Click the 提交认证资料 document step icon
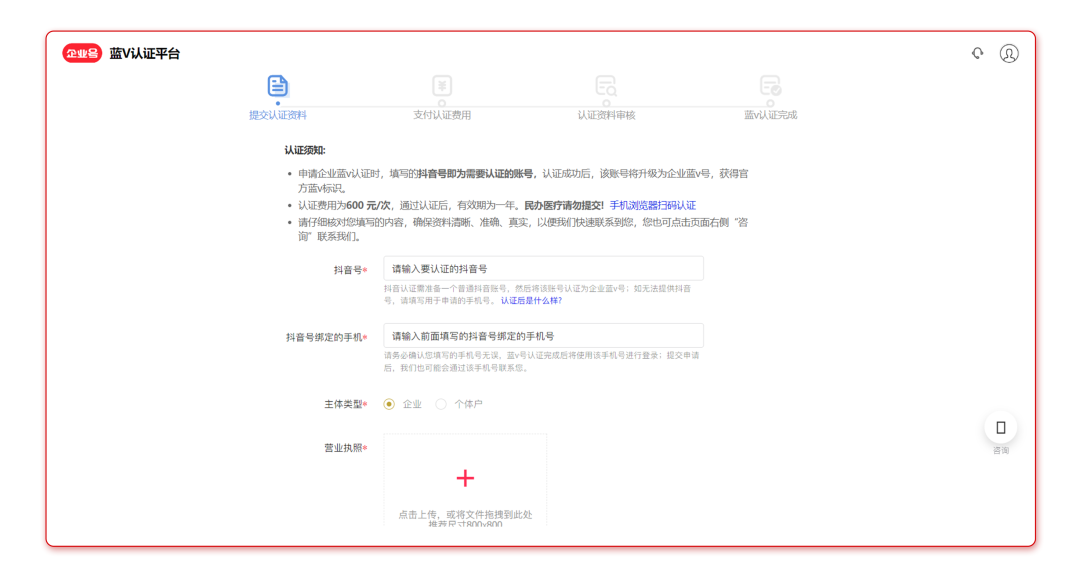The width and height of the screenshot is (1080, 578). click(x=278, y=86)
